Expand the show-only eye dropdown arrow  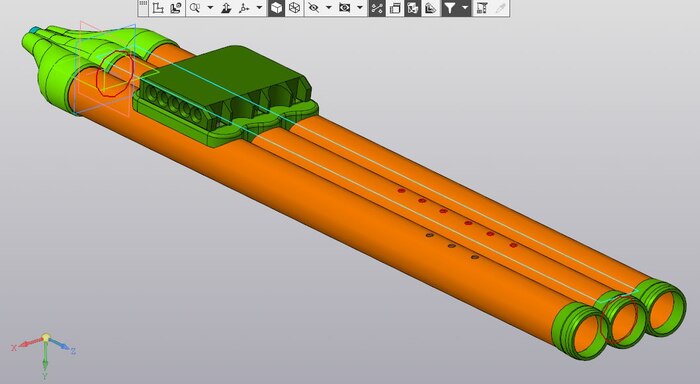[x=359, y=8]
